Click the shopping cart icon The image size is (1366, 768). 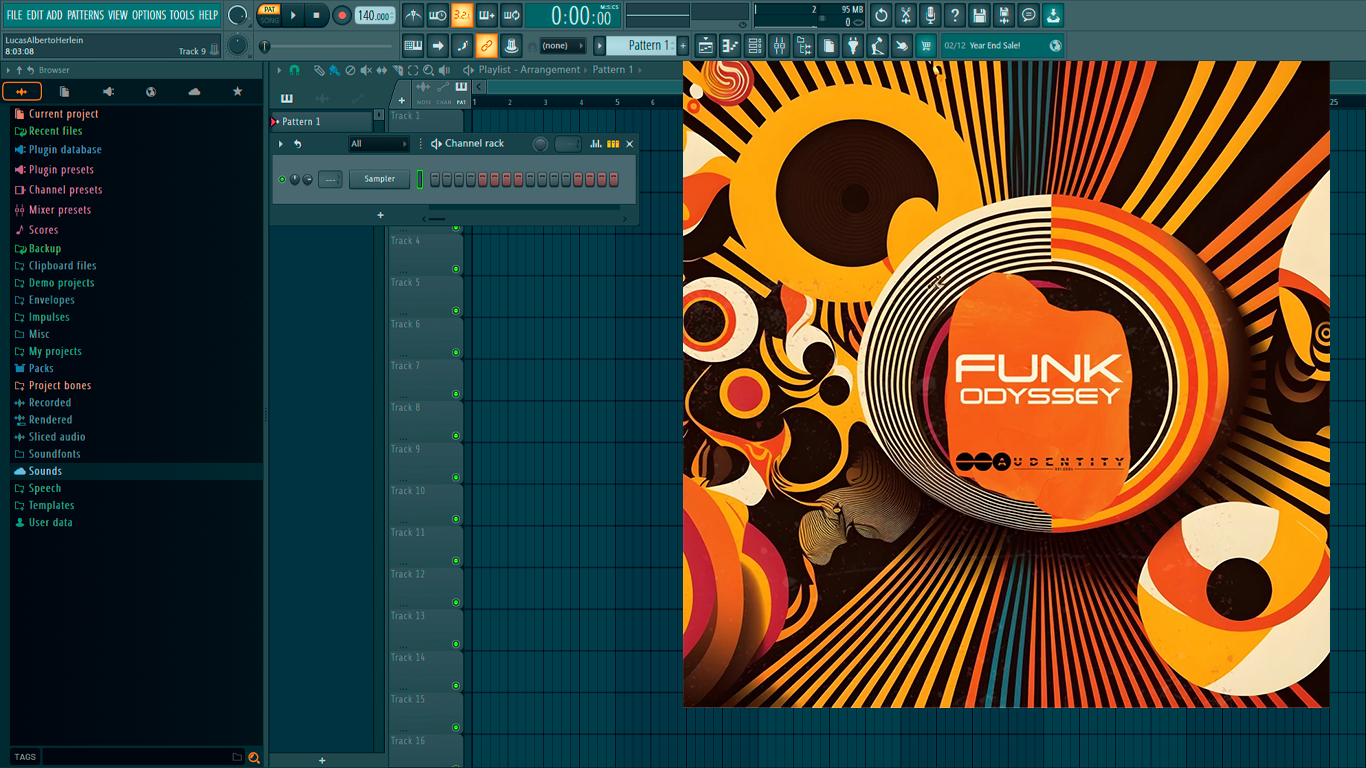pos(926,45)
